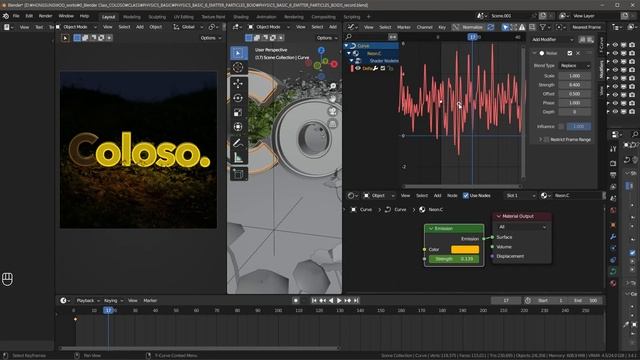Open the Render properties tab
Viewport: 640px width, 360px height.
coord(613,163)
